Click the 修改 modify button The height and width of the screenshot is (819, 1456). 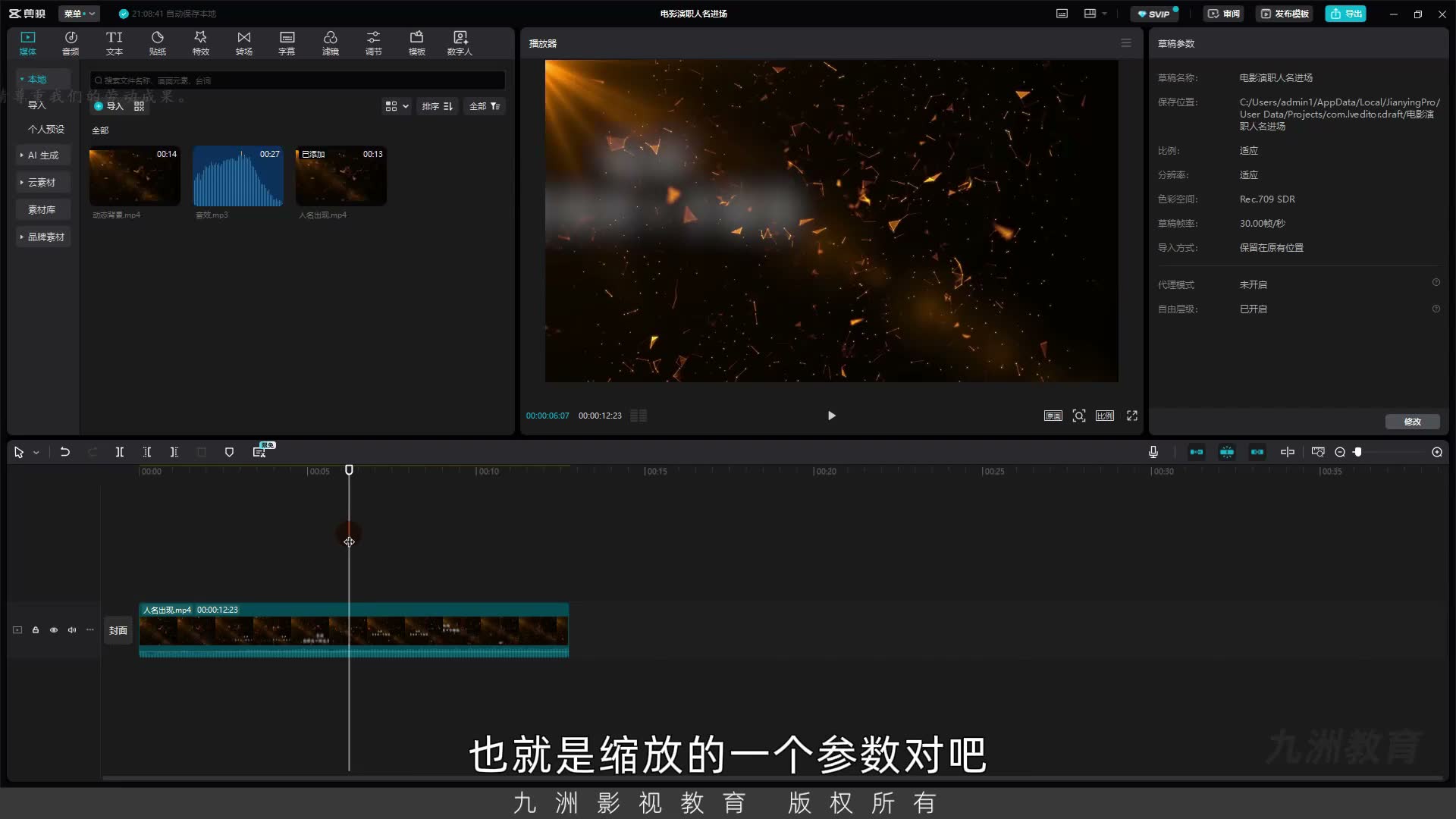pyautogui.click(x=1412, y=422)
